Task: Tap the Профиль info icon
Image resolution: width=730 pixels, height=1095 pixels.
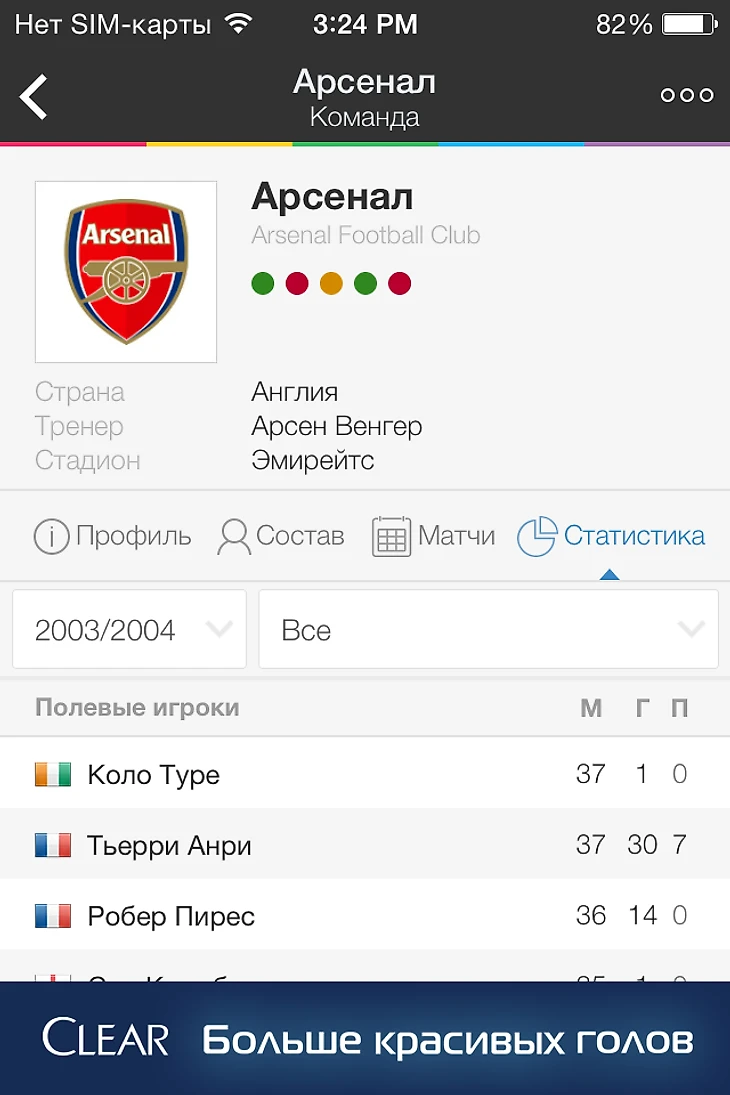Action: click(51, 537)
